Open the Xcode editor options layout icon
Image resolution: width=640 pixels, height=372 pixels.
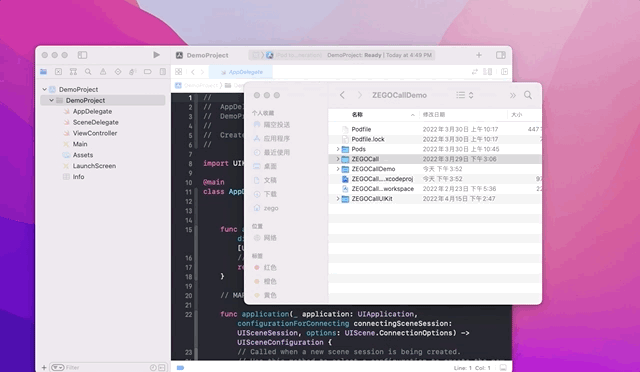pos(487,72)
